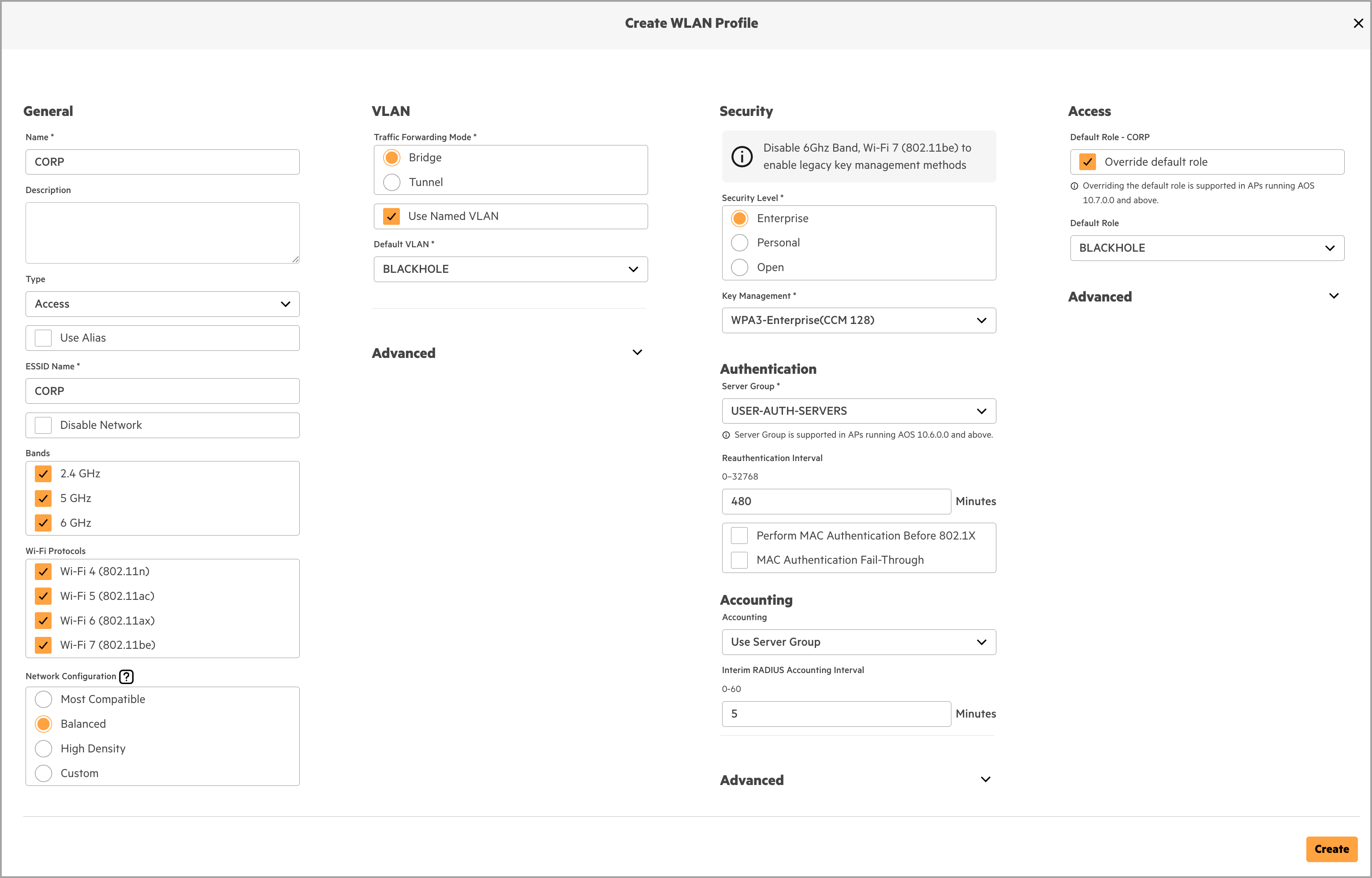
Task: Select Enterprise security level
Action: pyautogui.click(x=740, y=218)
